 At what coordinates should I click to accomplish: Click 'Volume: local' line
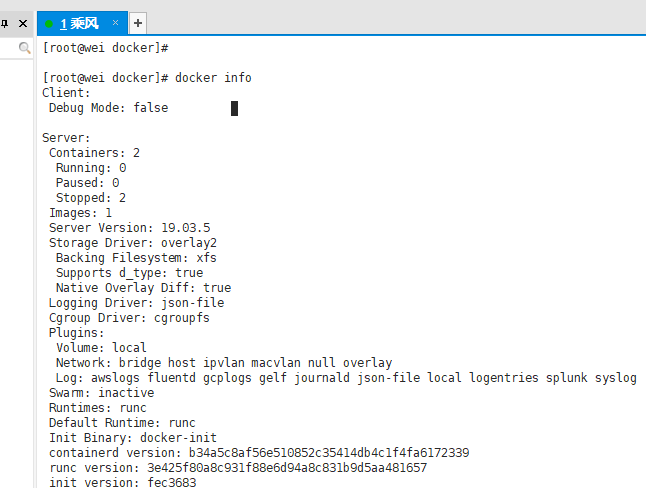(101, 348)
